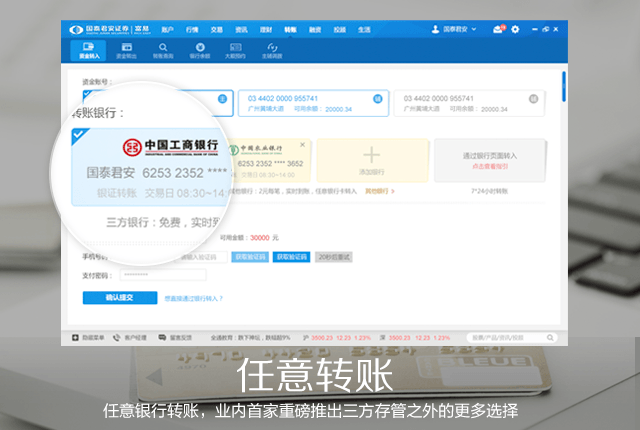
Task: Select the blue-bordered 03 4402 0000 955741 account
Action: (313, 103)
